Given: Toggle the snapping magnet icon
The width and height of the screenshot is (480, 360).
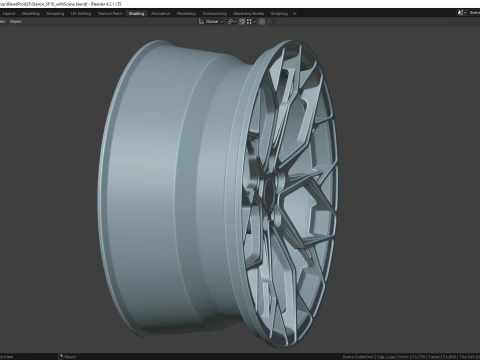Looking at the screenshot, I should coord(242,22).
